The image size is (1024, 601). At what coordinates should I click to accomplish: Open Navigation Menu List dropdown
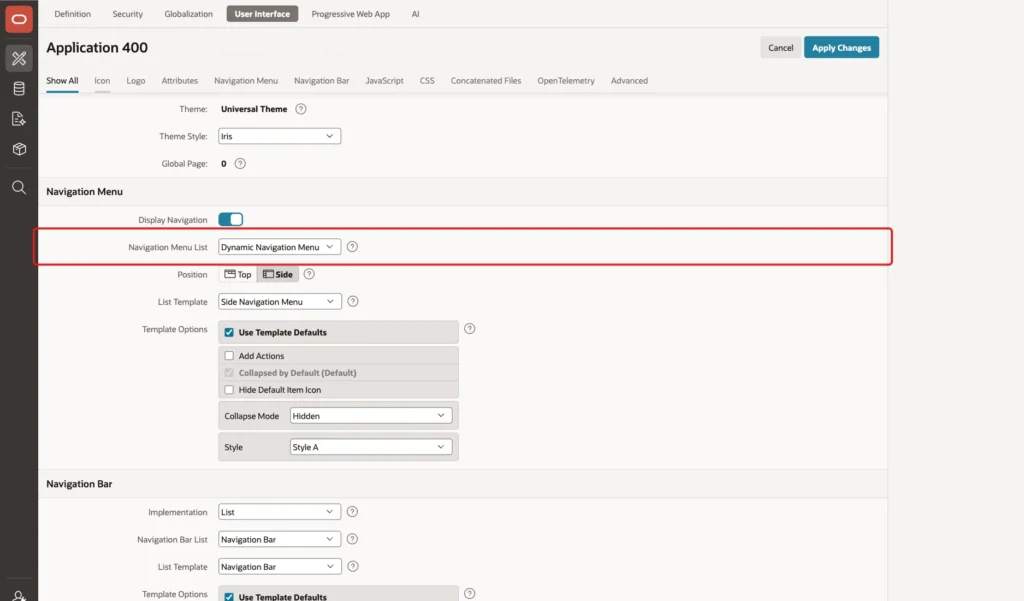click(x=280, y=247)
